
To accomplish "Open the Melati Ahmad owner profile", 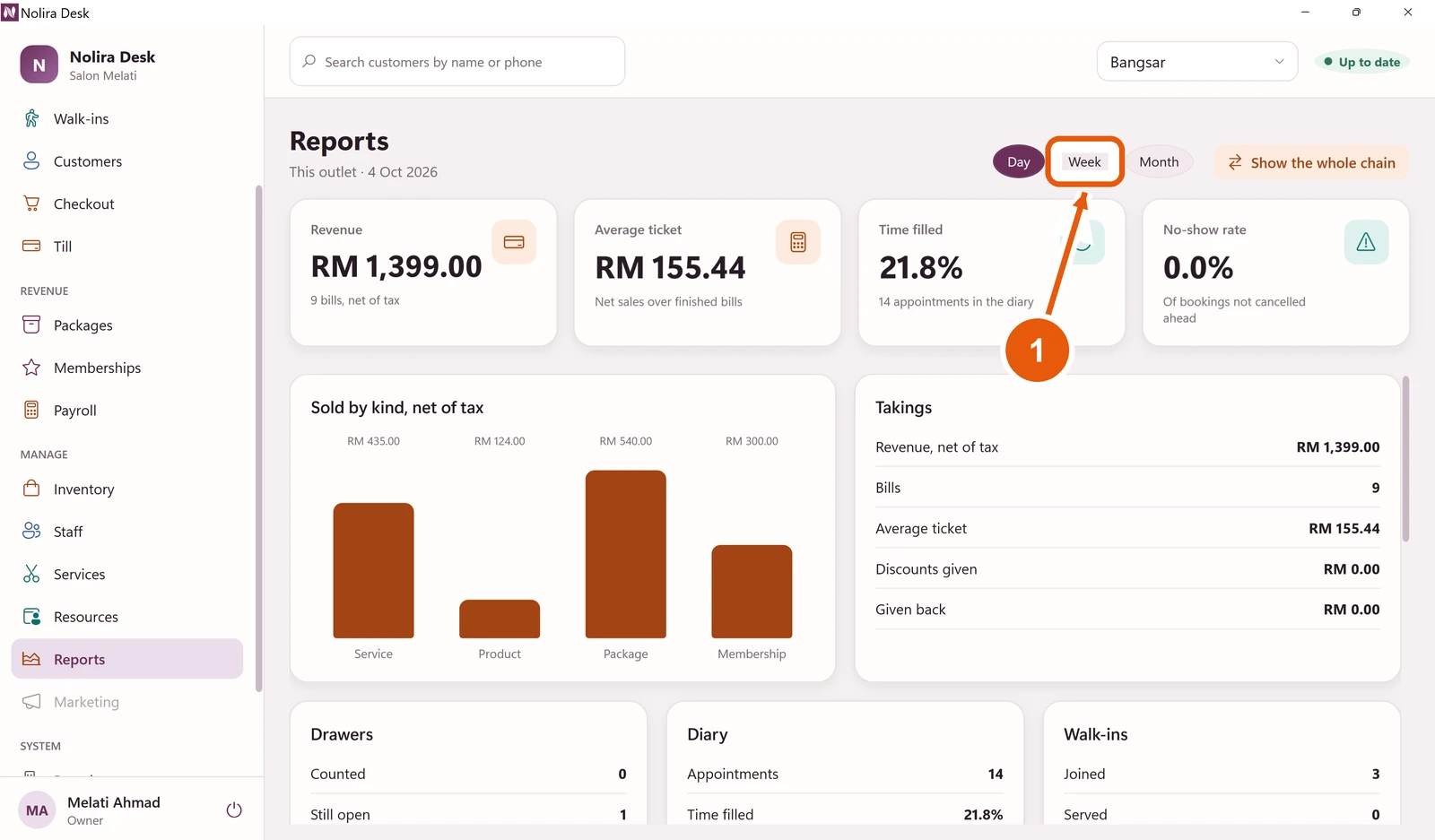I will tap(114, 810).
